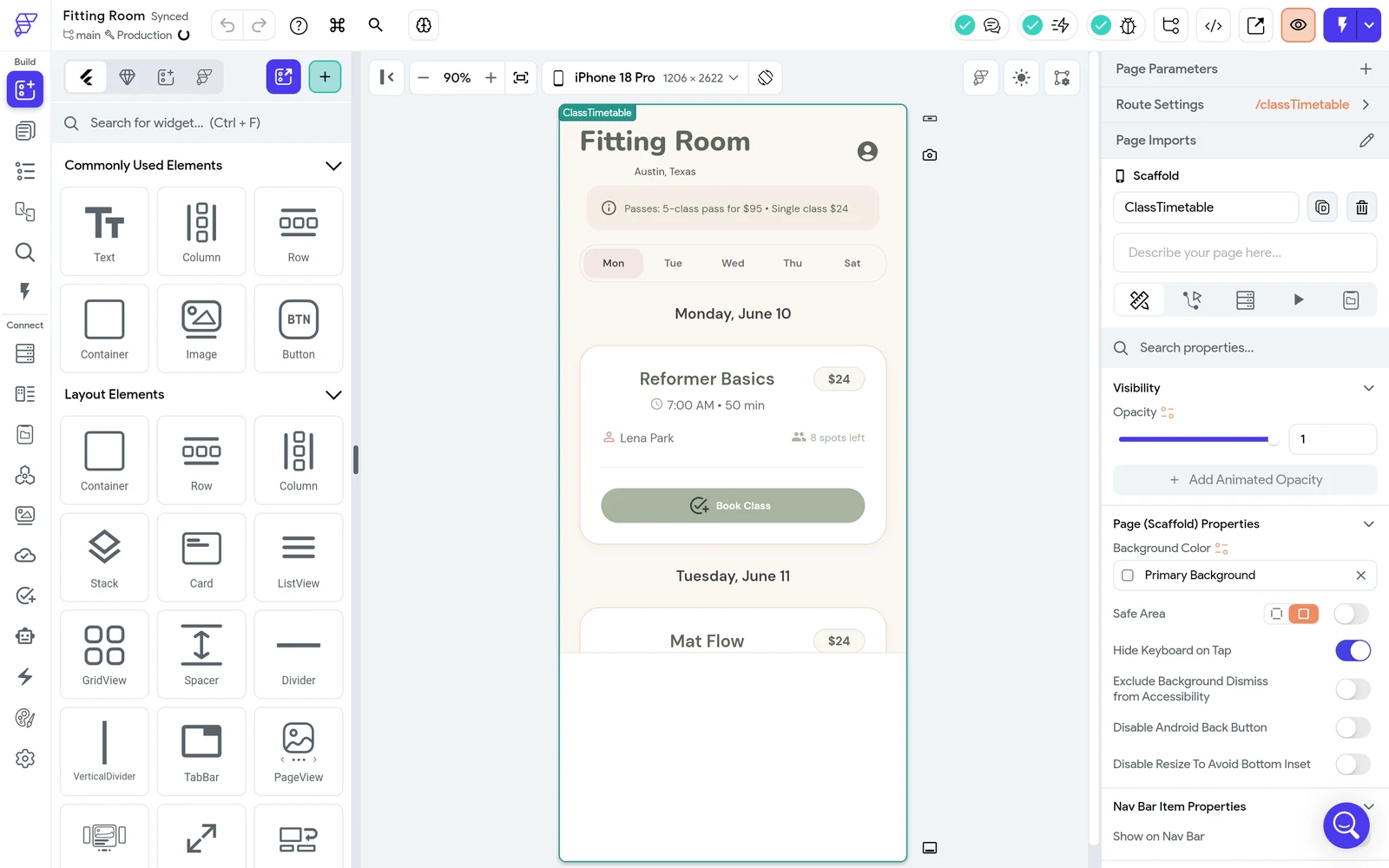Click the Search for widget field
The width and height of the screenshot is (1389, 868).
coord(201,122)
